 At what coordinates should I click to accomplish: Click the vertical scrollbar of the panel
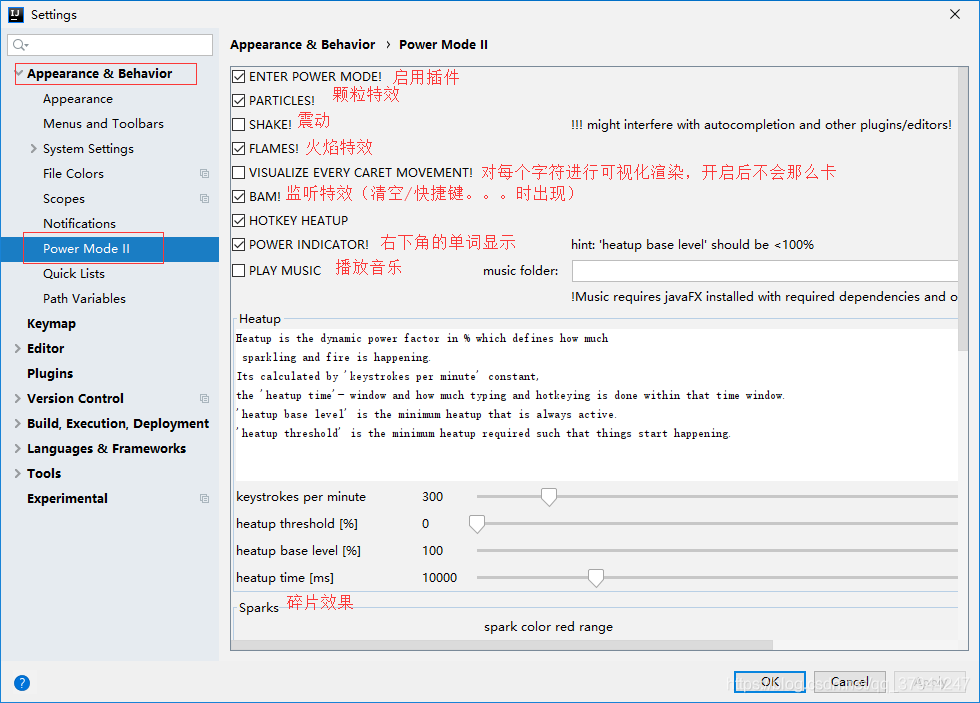coord(963,209)
